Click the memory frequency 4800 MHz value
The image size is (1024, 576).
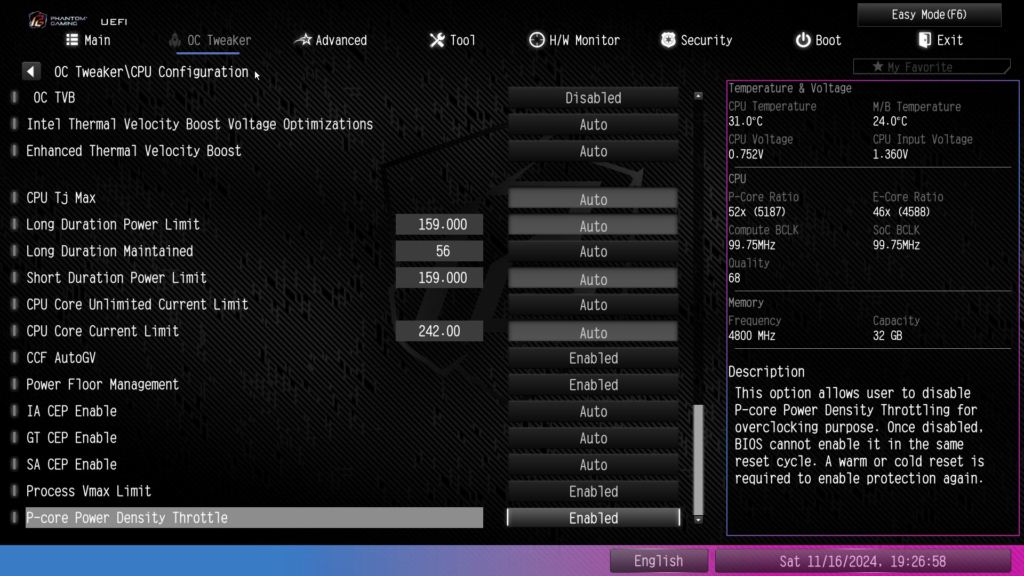coord(752,336)
